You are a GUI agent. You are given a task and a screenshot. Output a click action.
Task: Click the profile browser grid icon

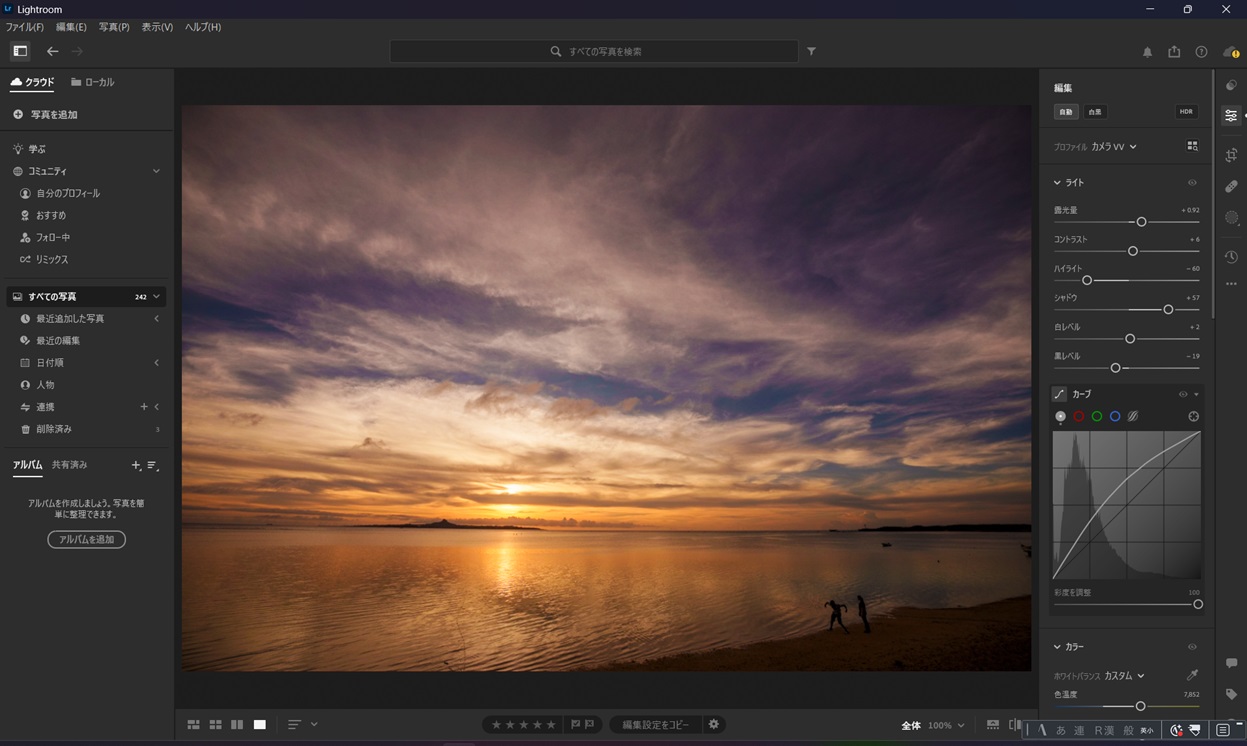click(x=1192, y=146)
